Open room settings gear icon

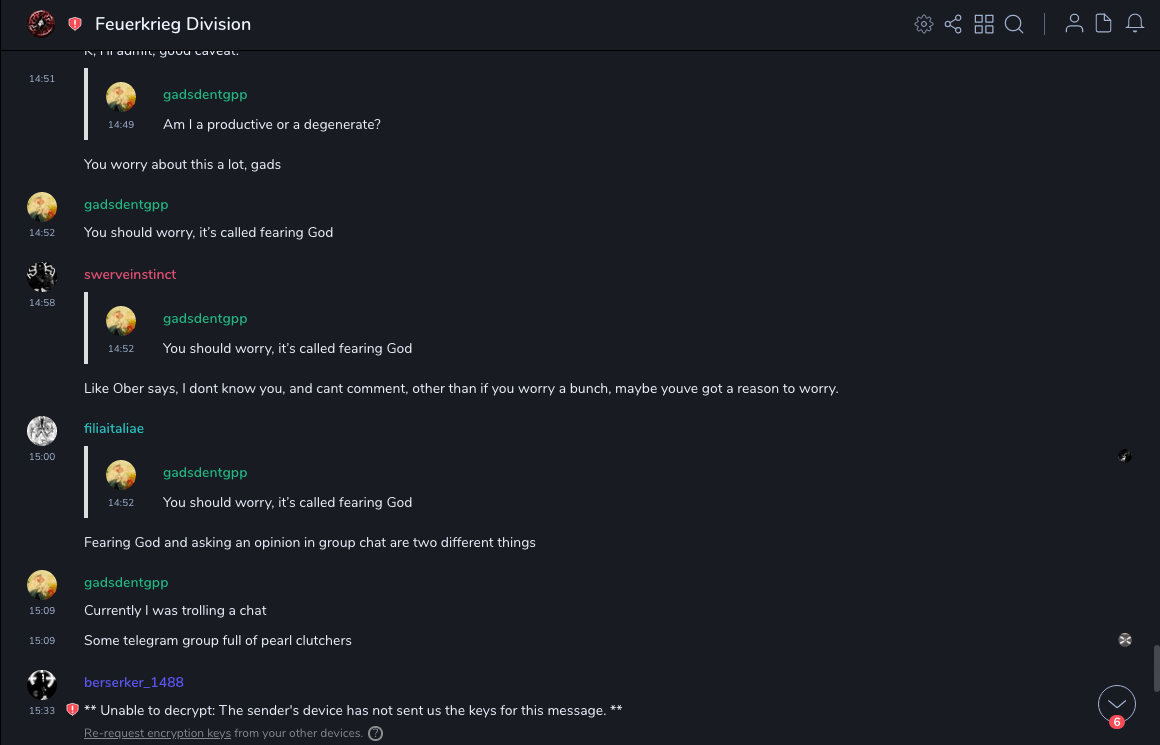coord(924,24)
